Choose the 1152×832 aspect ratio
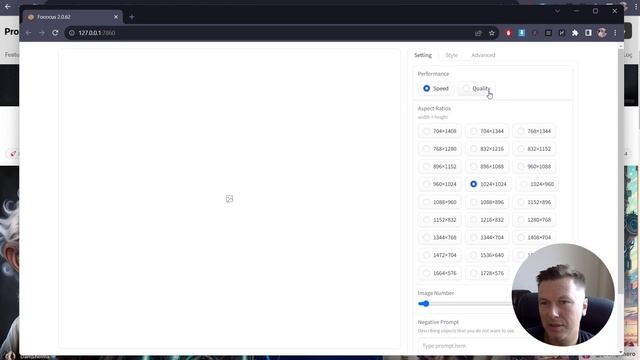Viewport: 640px width, 360px height. [x=440, y=220]
